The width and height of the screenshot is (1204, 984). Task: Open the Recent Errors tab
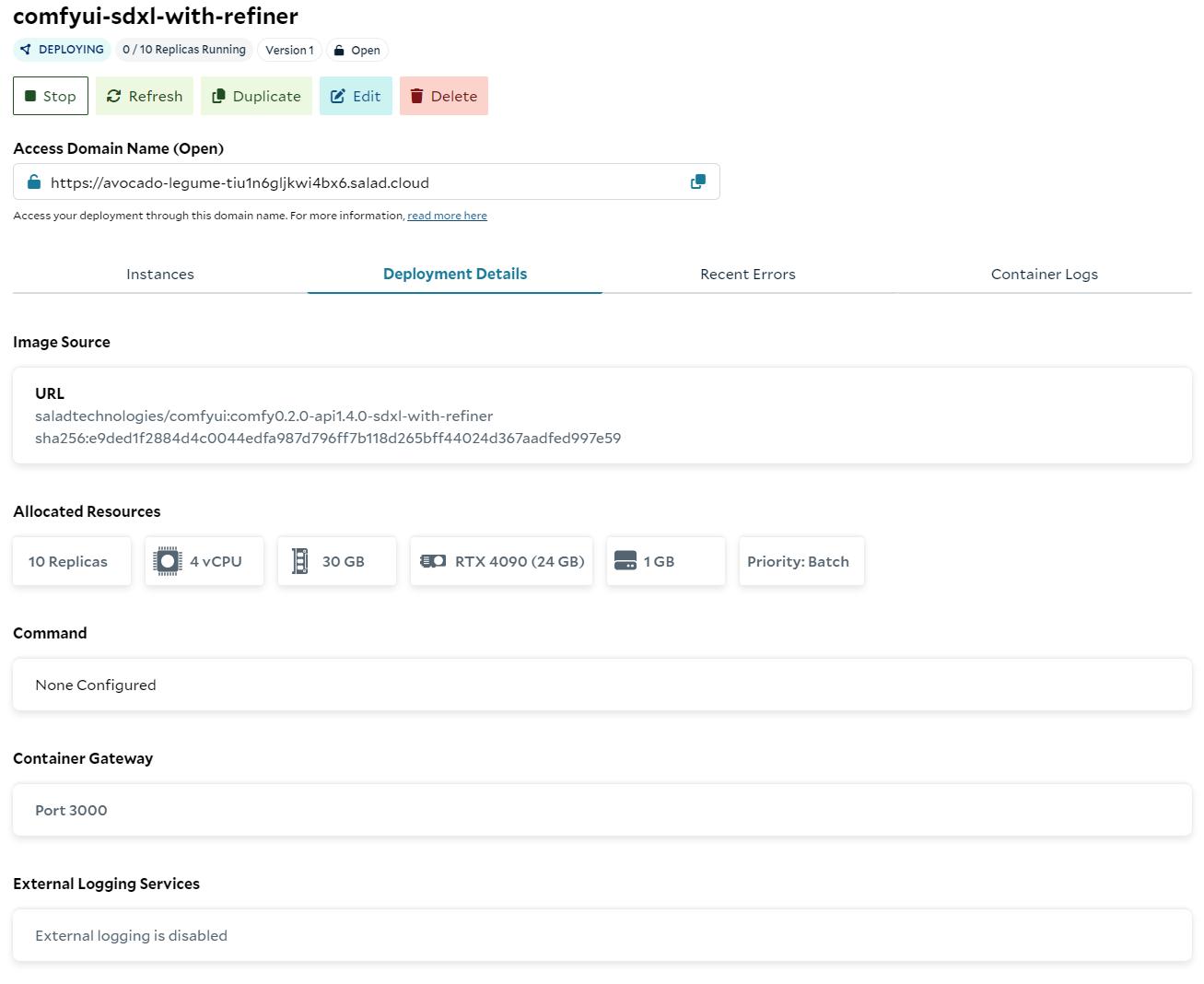(748, 274)
